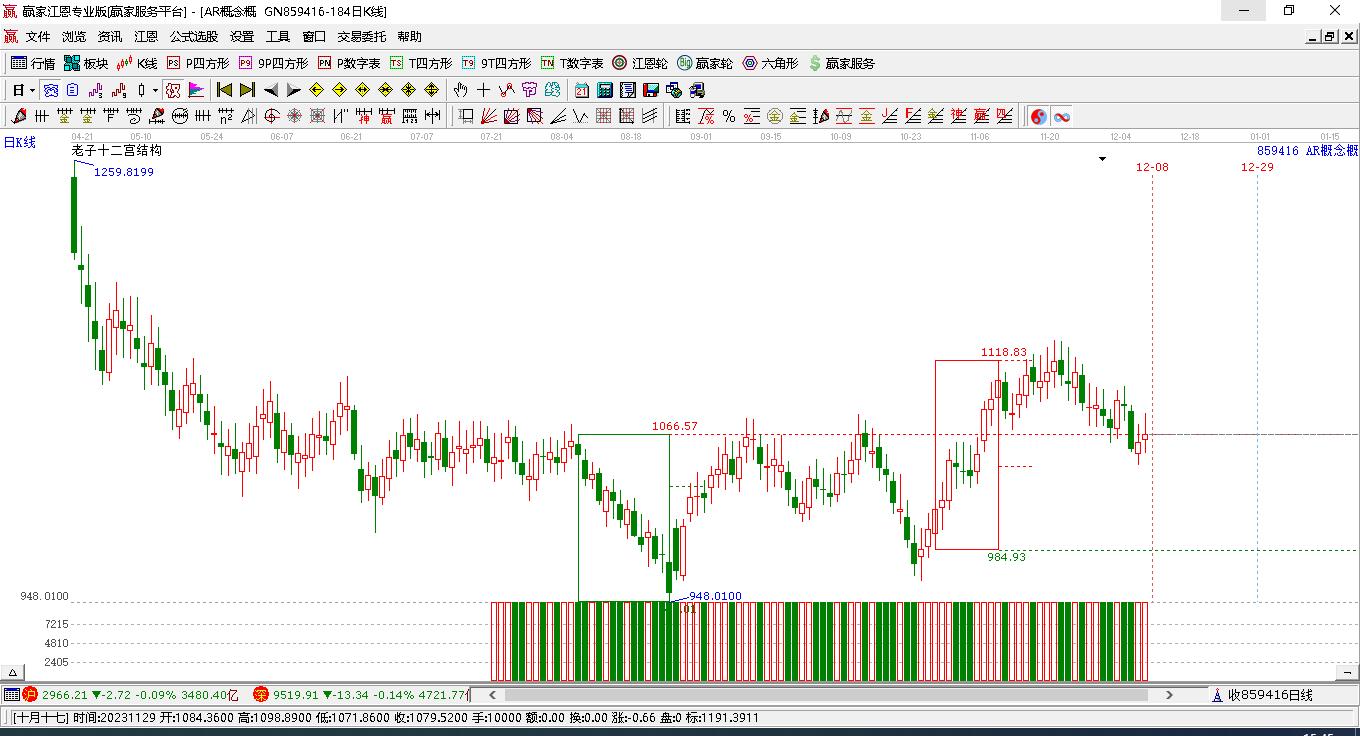Open the 六角形 hexagon chart

(770, 63)
